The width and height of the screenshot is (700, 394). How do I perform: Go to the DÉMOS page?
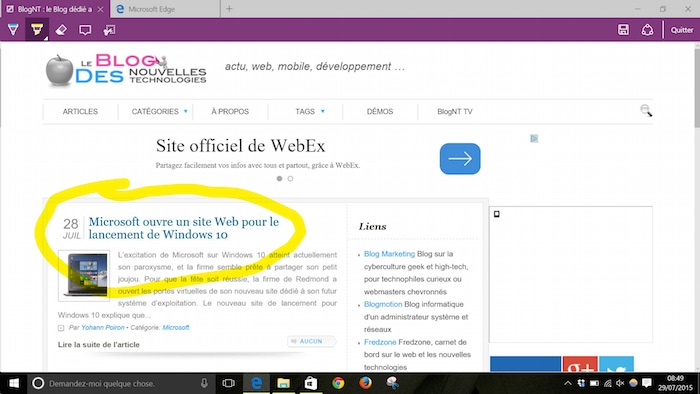[x=380, y=112]
